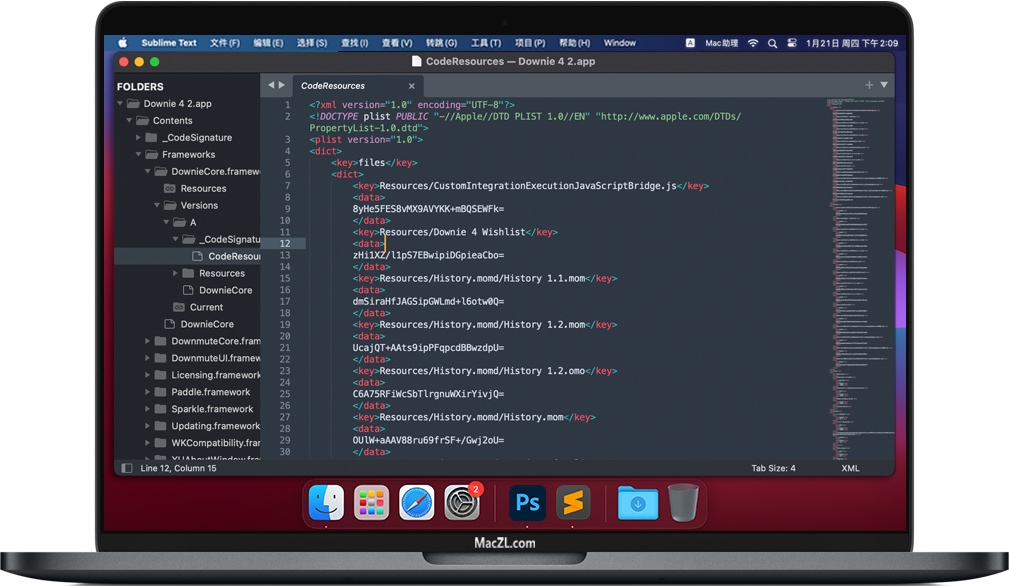
Task: Collapse the Frameworks folder
Action: (139, 154)
